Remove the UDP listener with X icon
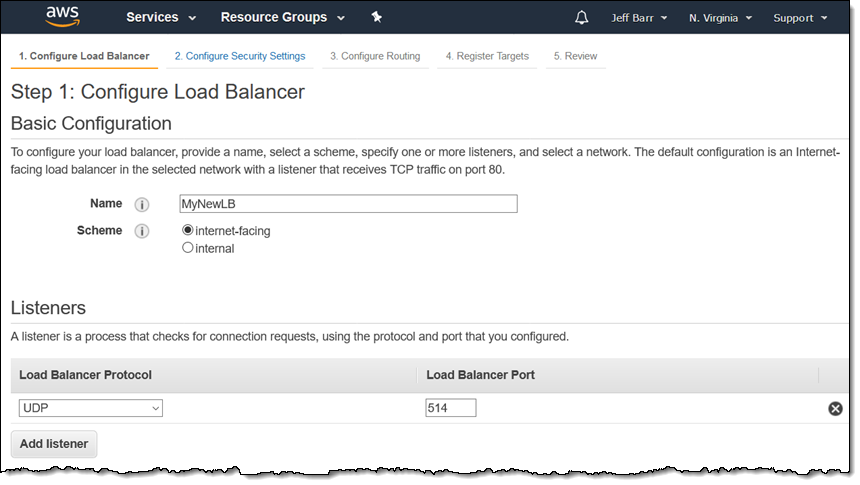Image resolution: width=860 pixels, height=485 pixels. (x=835, y=408)
